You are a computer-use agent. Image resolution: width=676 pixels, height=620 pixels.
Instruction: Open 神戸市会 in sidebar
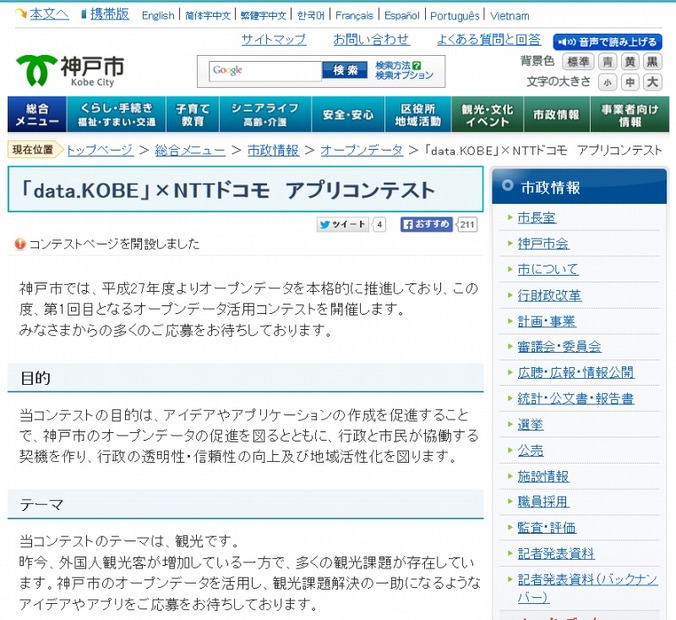[543, 244]
